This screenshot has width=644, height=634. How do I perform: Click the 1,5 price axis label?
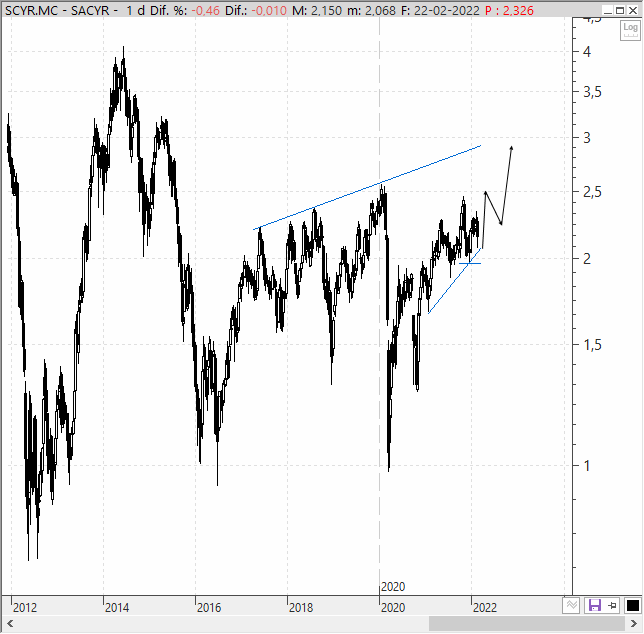click(x=592, y=345)
